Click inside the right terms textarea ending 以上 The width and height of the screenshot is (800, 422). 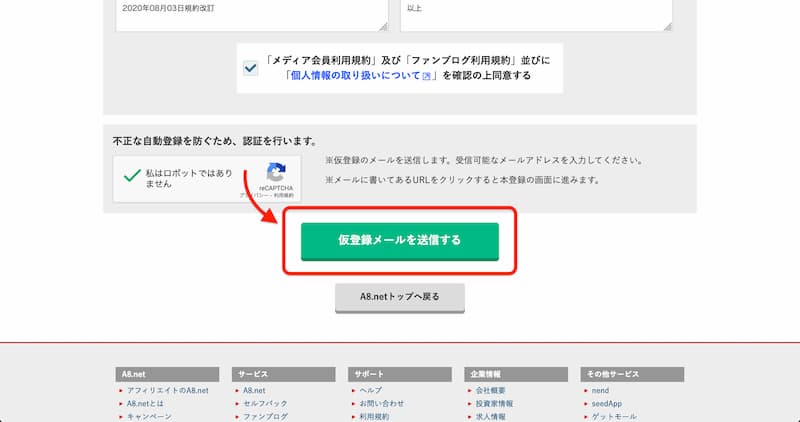point(536,15)
